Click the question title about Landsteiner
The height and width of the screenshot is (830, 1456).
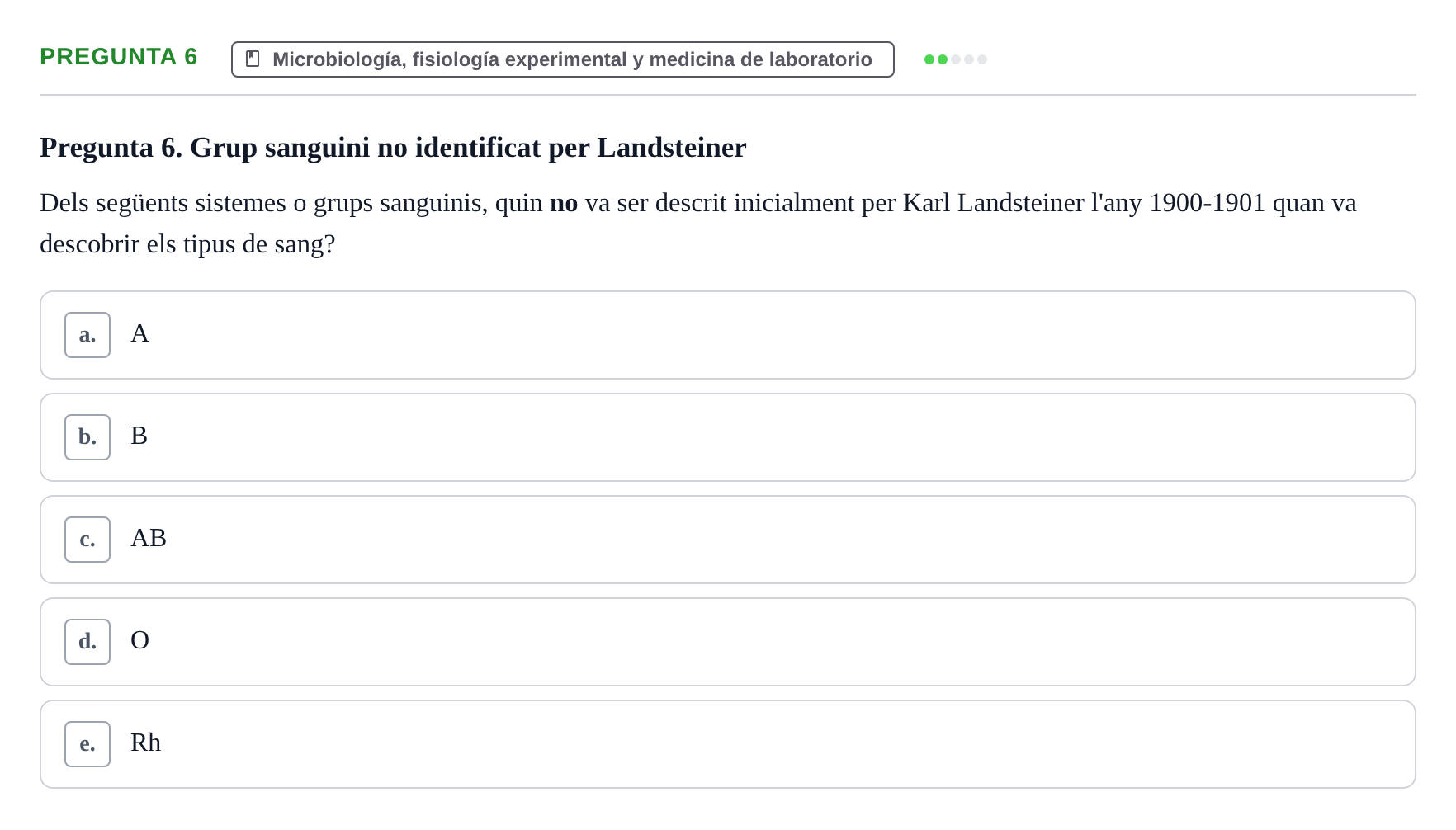393,148
